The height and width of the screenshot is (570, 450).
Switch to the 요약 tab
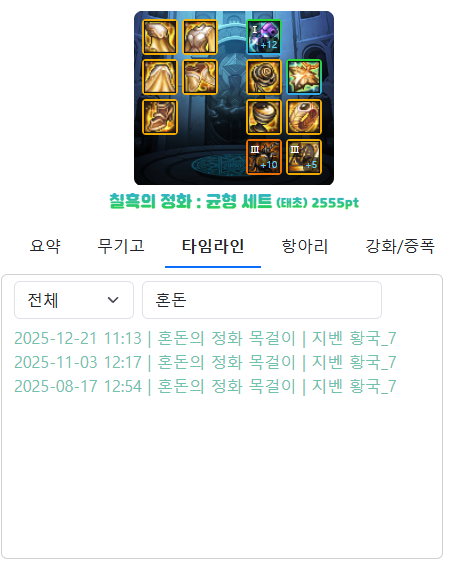tap(45, 246)
